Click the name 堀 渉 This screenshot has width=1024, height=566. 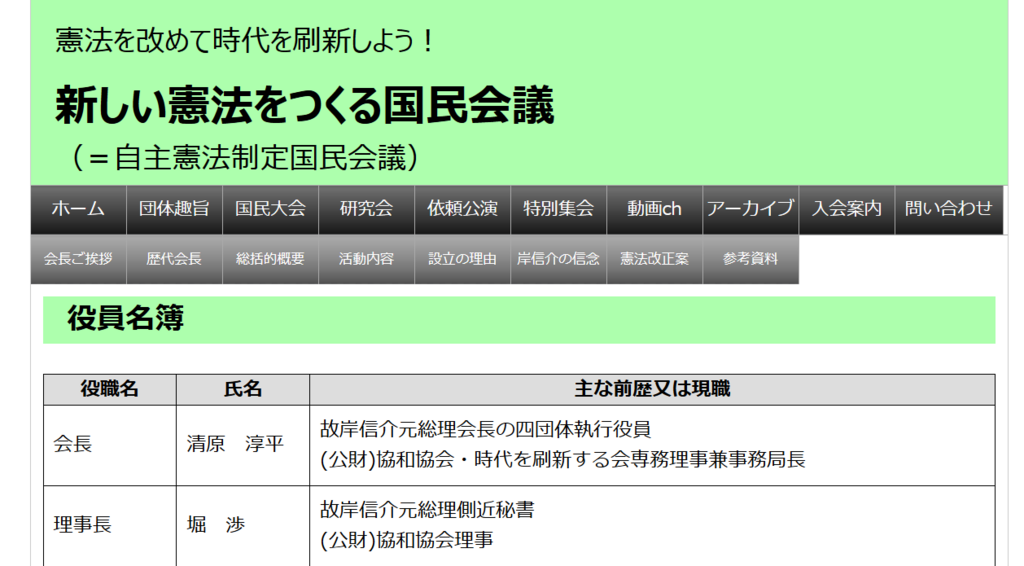tap(216, 525)
